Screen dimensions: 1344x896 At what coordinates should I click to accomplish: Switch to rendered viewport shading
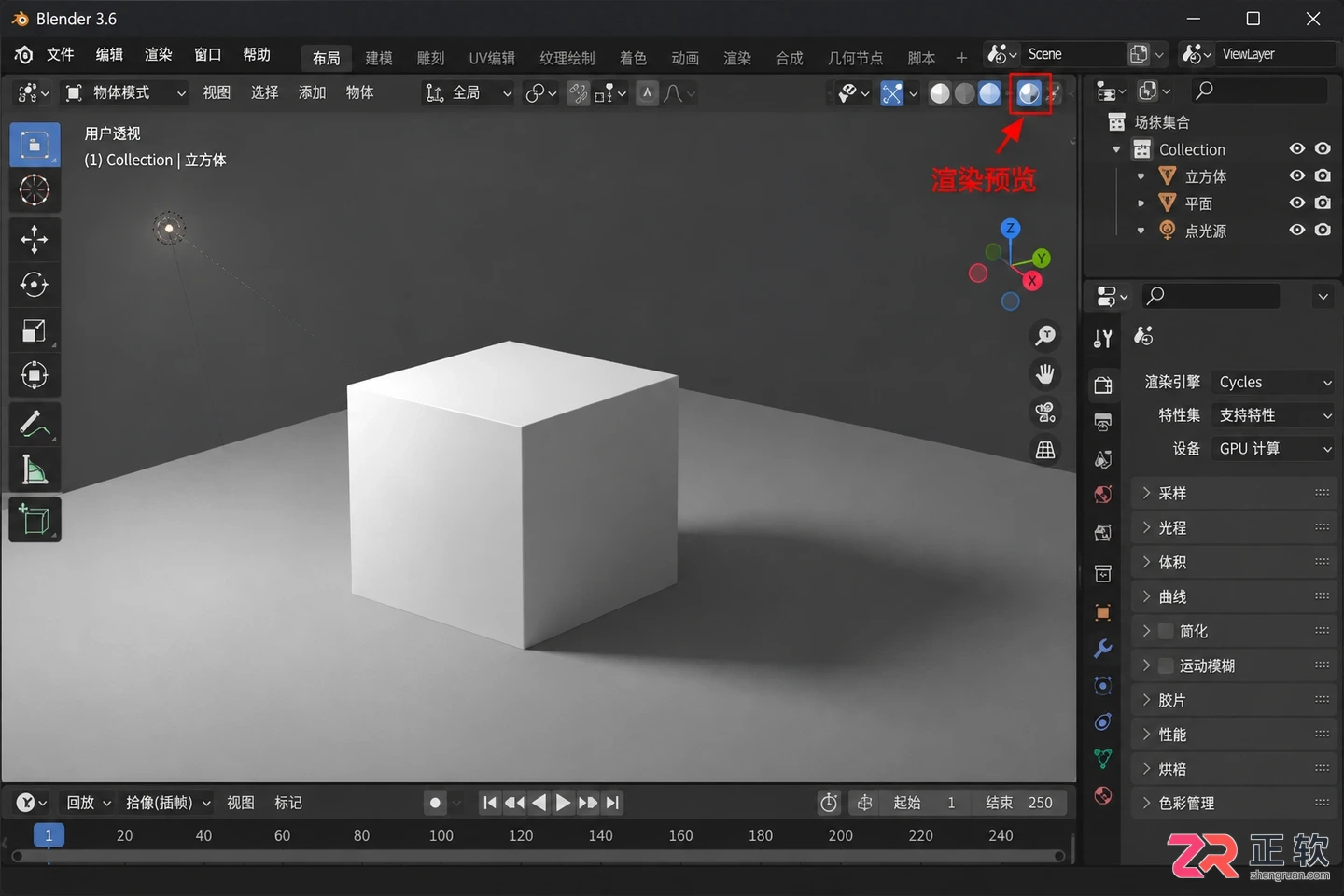(x=1029, y=92)
